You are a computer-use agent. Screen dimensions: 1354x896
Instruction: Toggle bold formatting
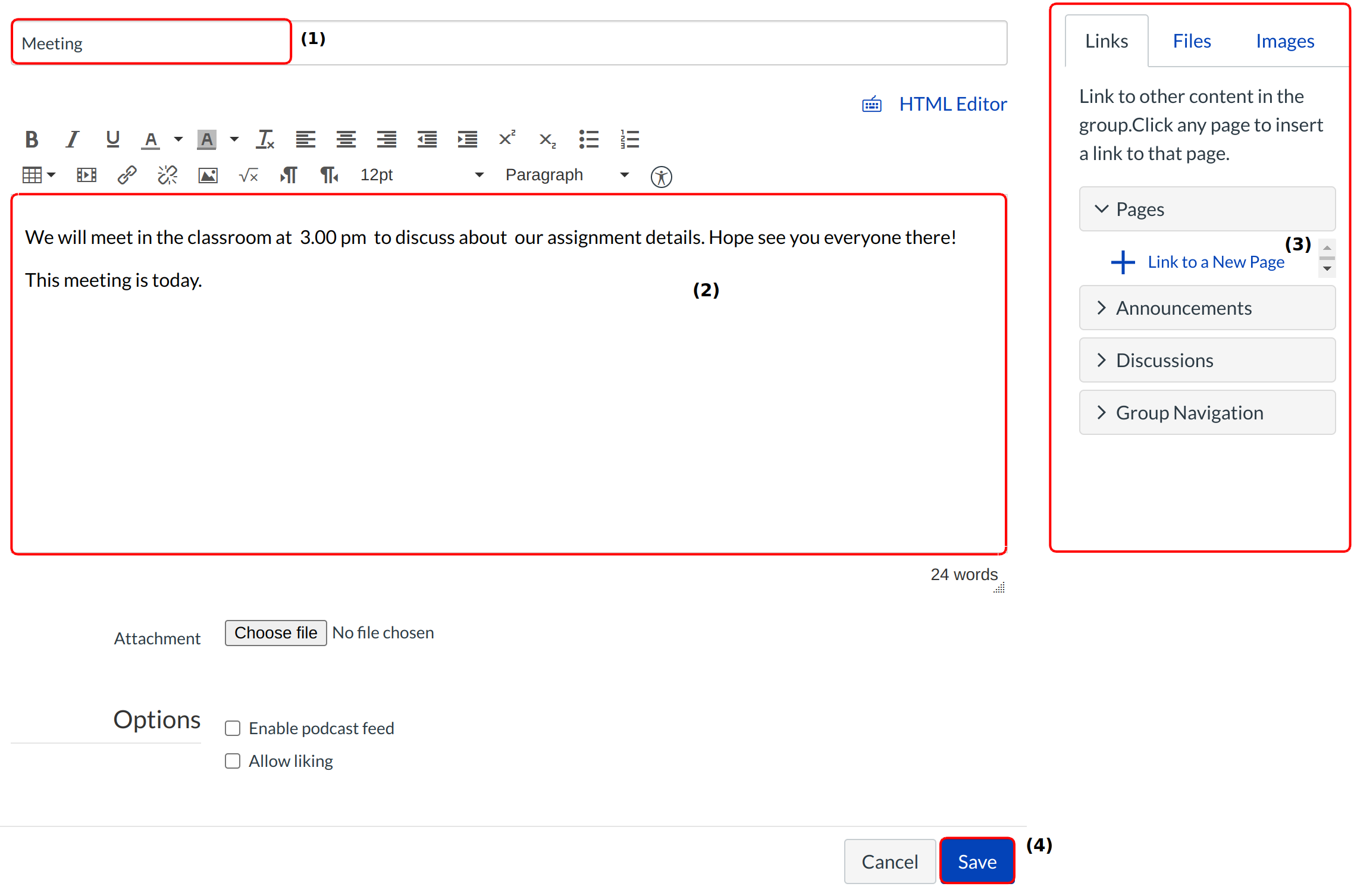pyautogui.click(x=32, y=139)
